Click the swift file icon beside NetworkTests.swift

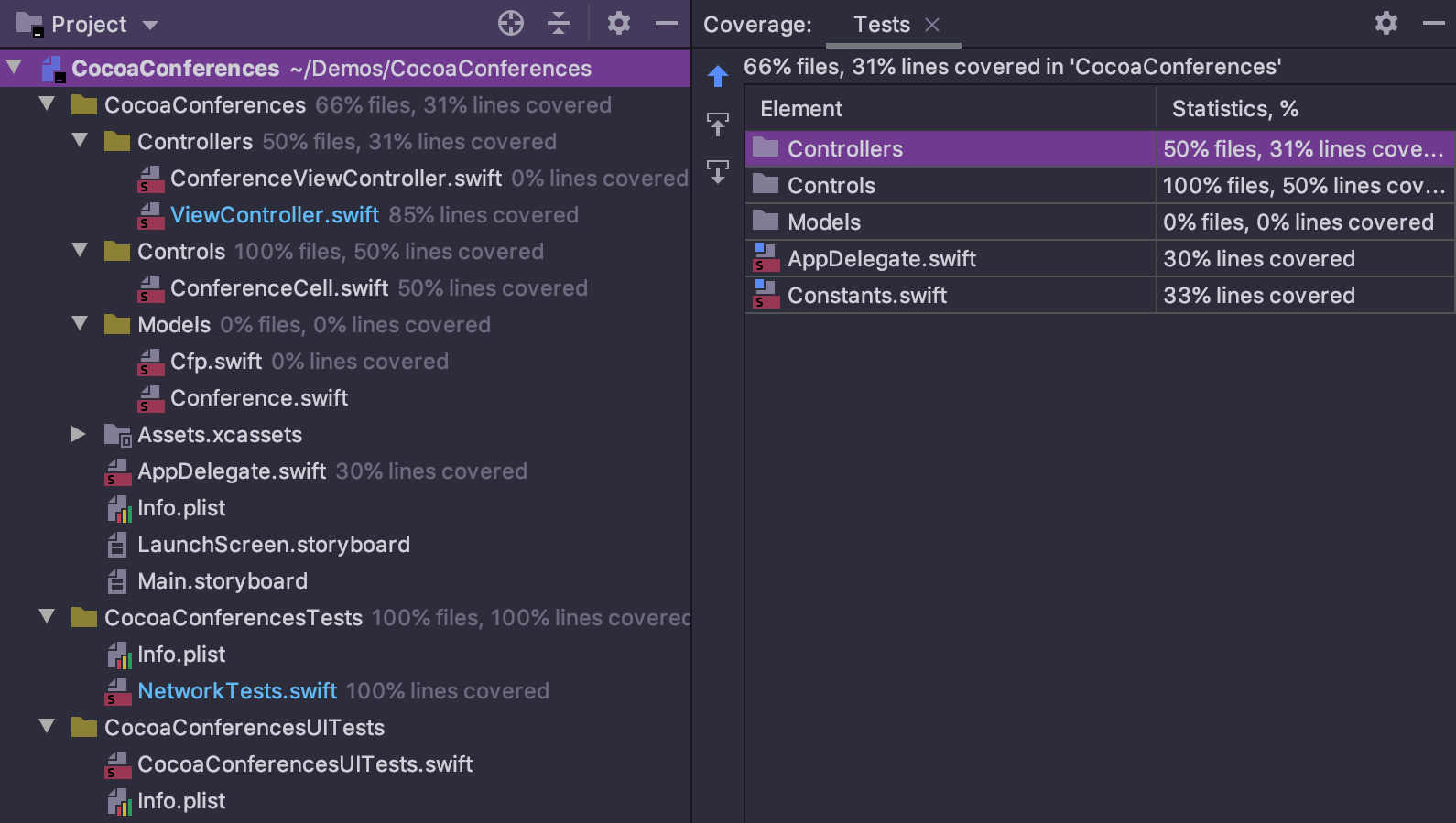click(x=117, y=692)
